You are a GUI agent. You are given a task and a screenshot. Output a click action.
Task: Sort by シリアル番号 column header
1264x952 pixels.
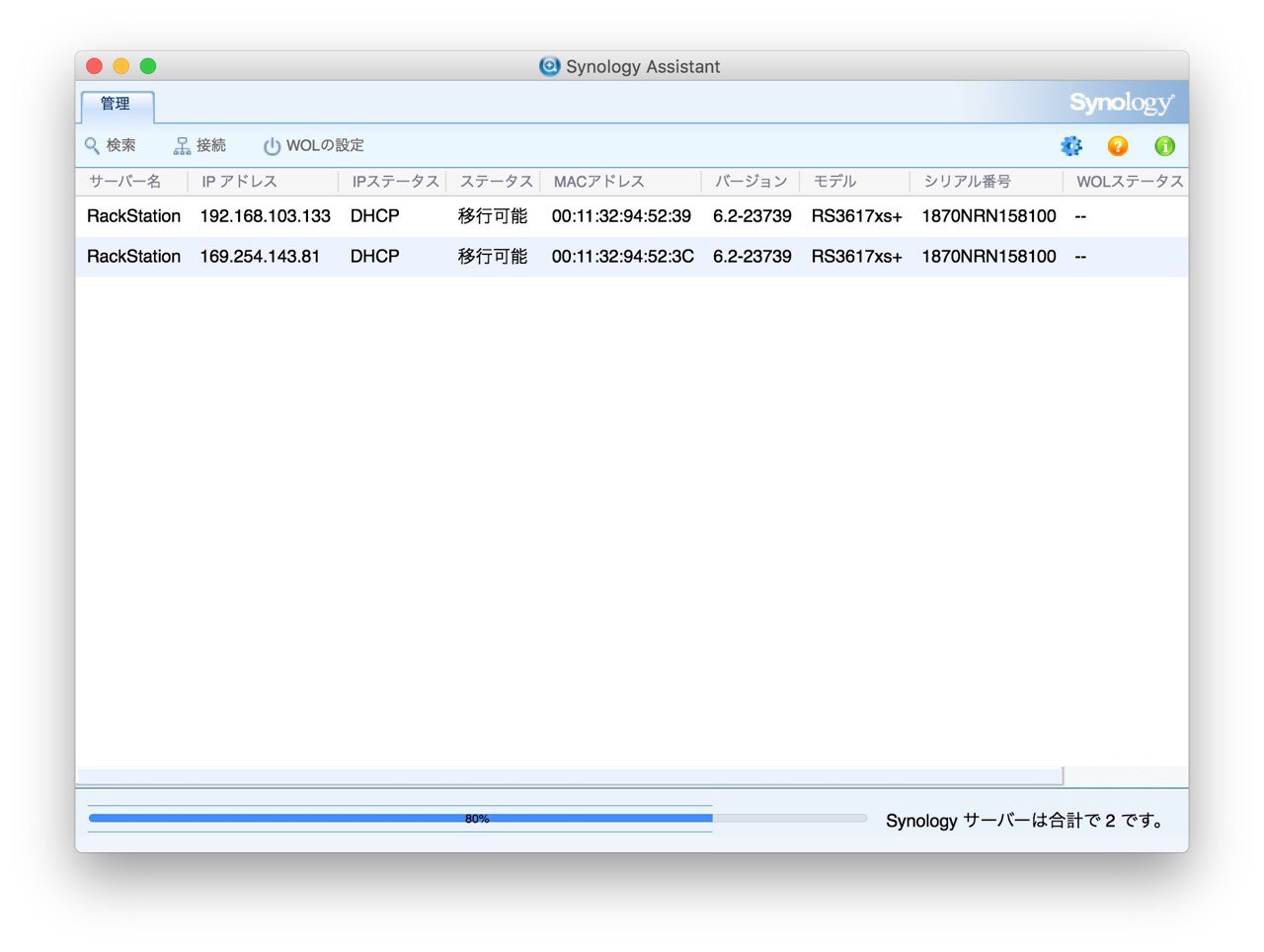987,182
